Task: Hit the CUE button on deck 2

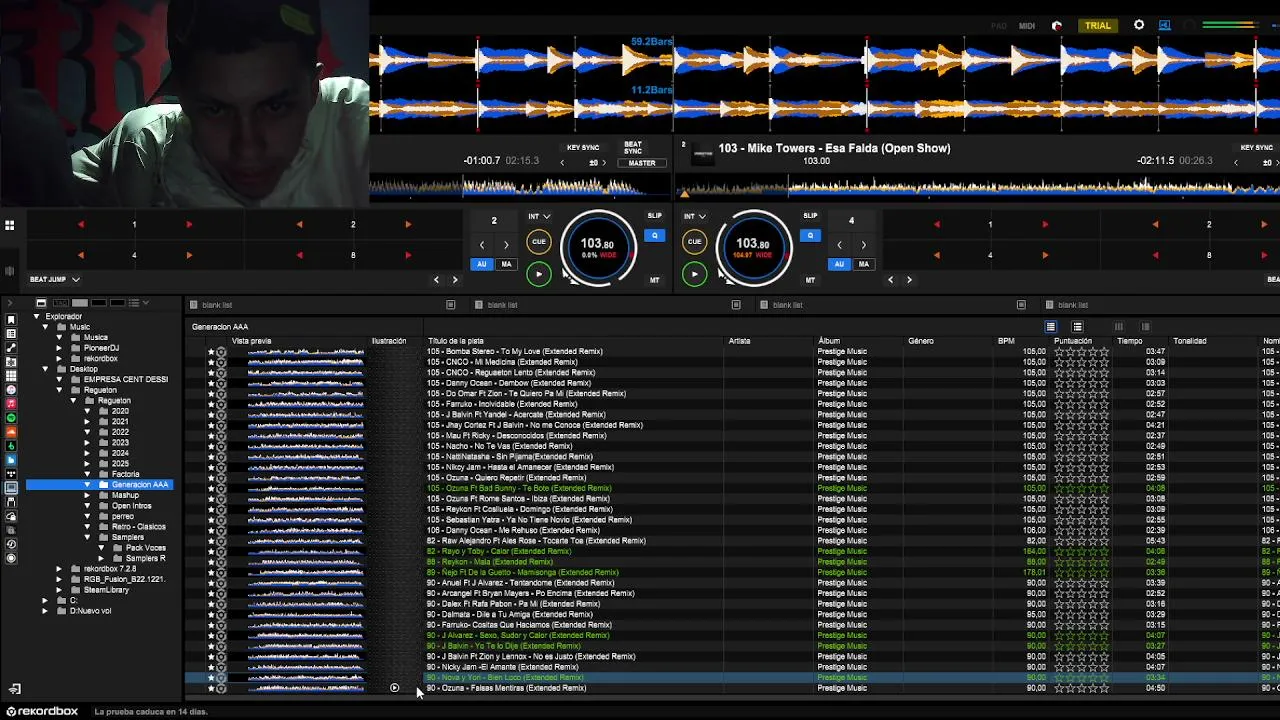Action: tap(694, 241)
